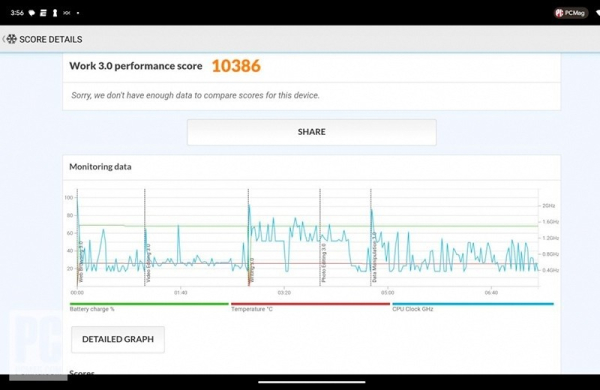The height and width of the screenshot is (390, 600).
Task: Click the 3:56 clock in status bar
Action: (17, 13)
